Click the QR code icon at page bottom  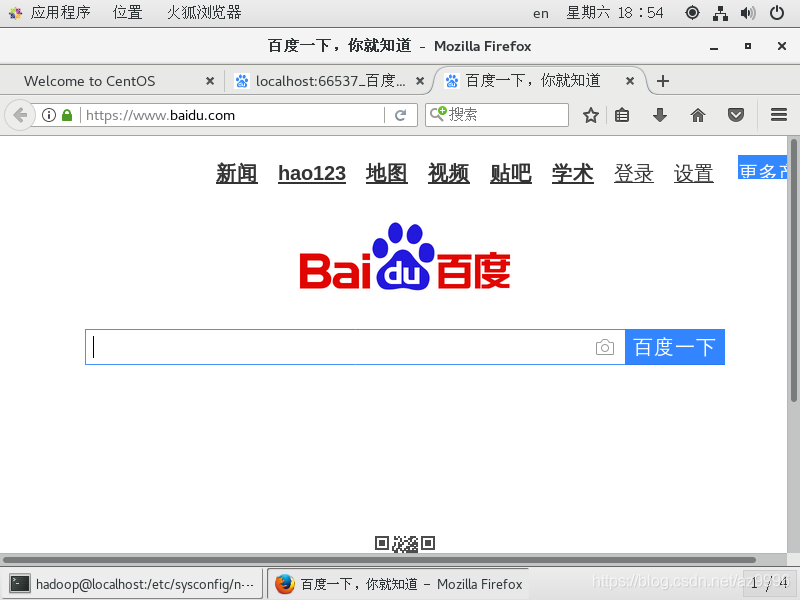(x=405, y=544)
